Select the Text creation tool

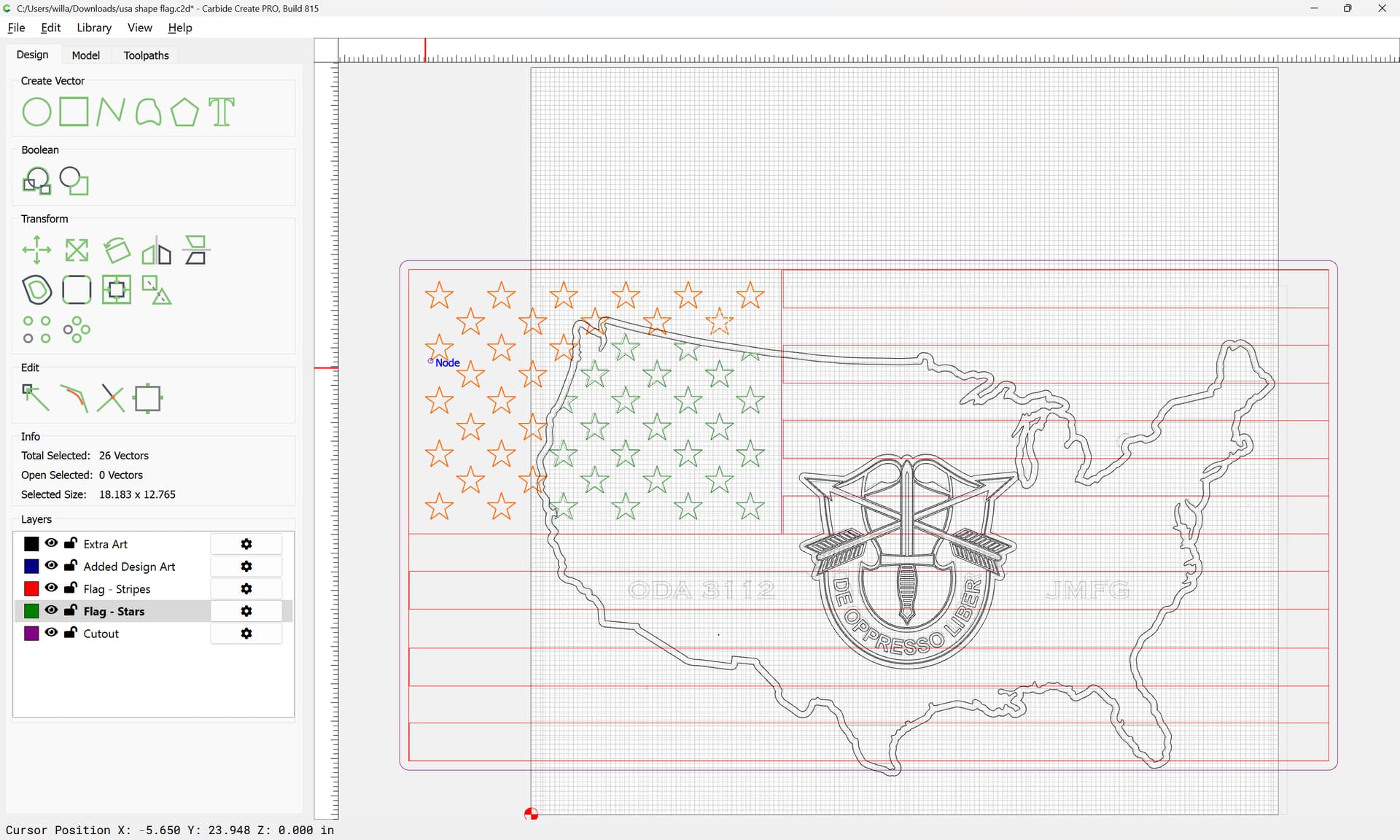click(222, 112)
